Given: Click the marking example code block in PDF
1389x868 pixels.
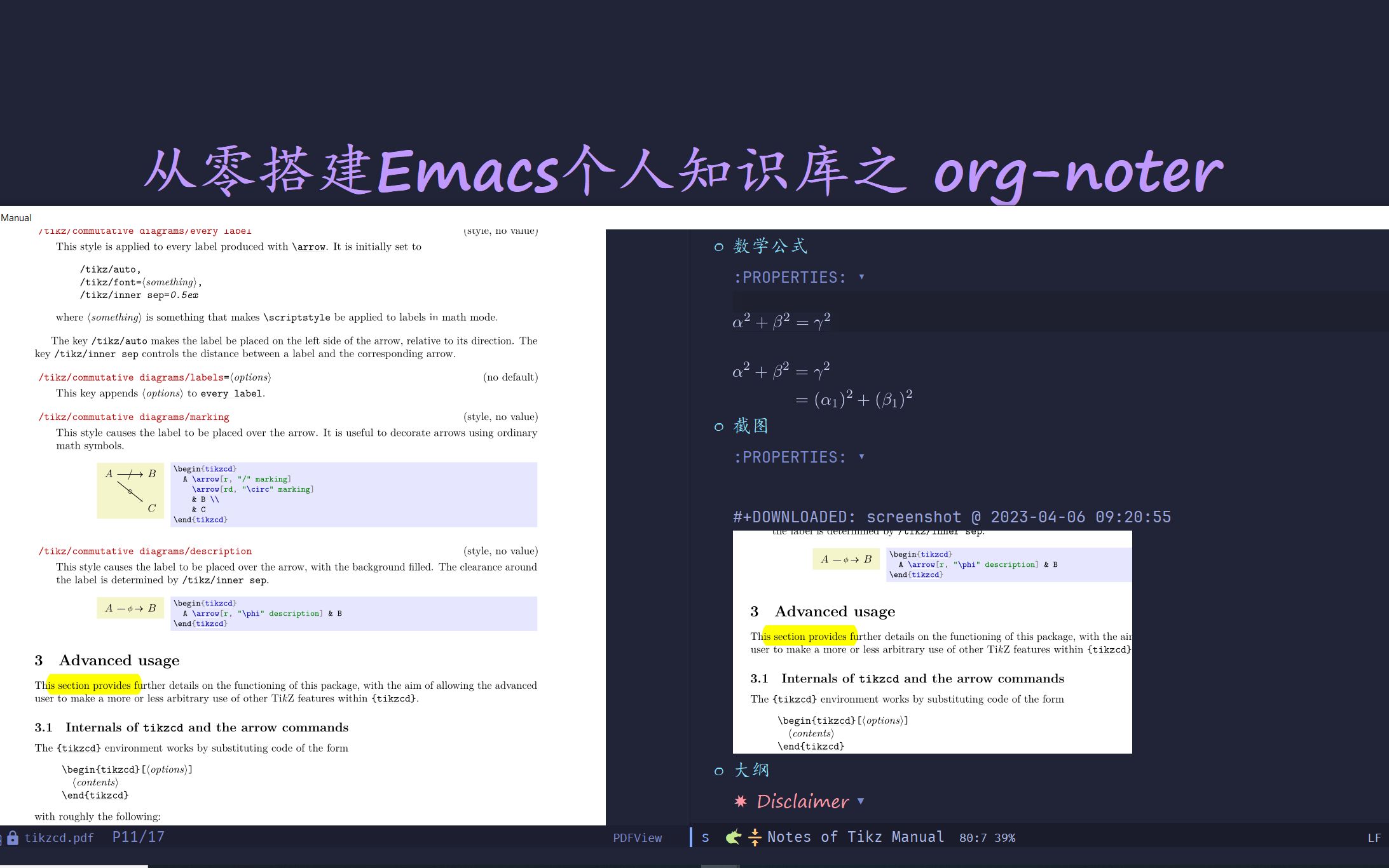Looking at the screenshot, I should point(353,494).
